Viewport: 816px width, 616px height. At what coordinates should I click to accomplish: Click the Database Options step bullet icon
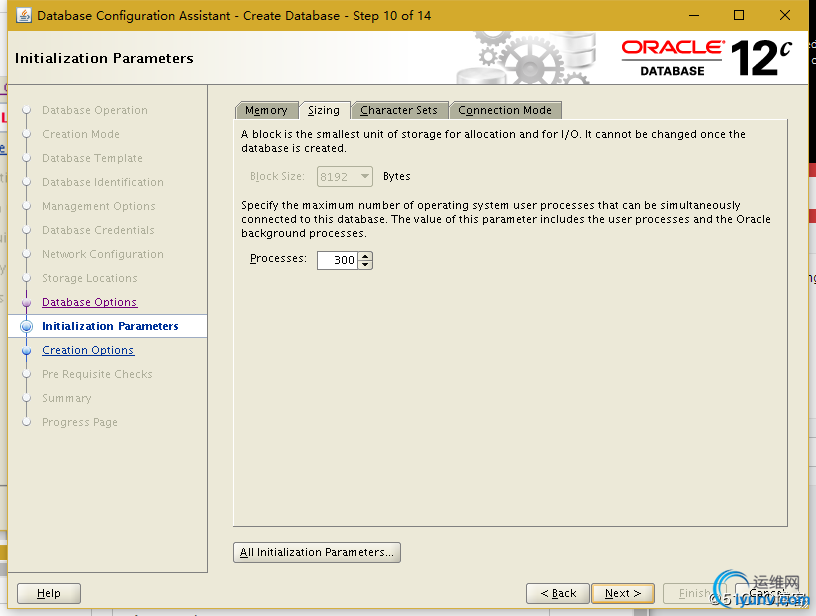point(27,302)
